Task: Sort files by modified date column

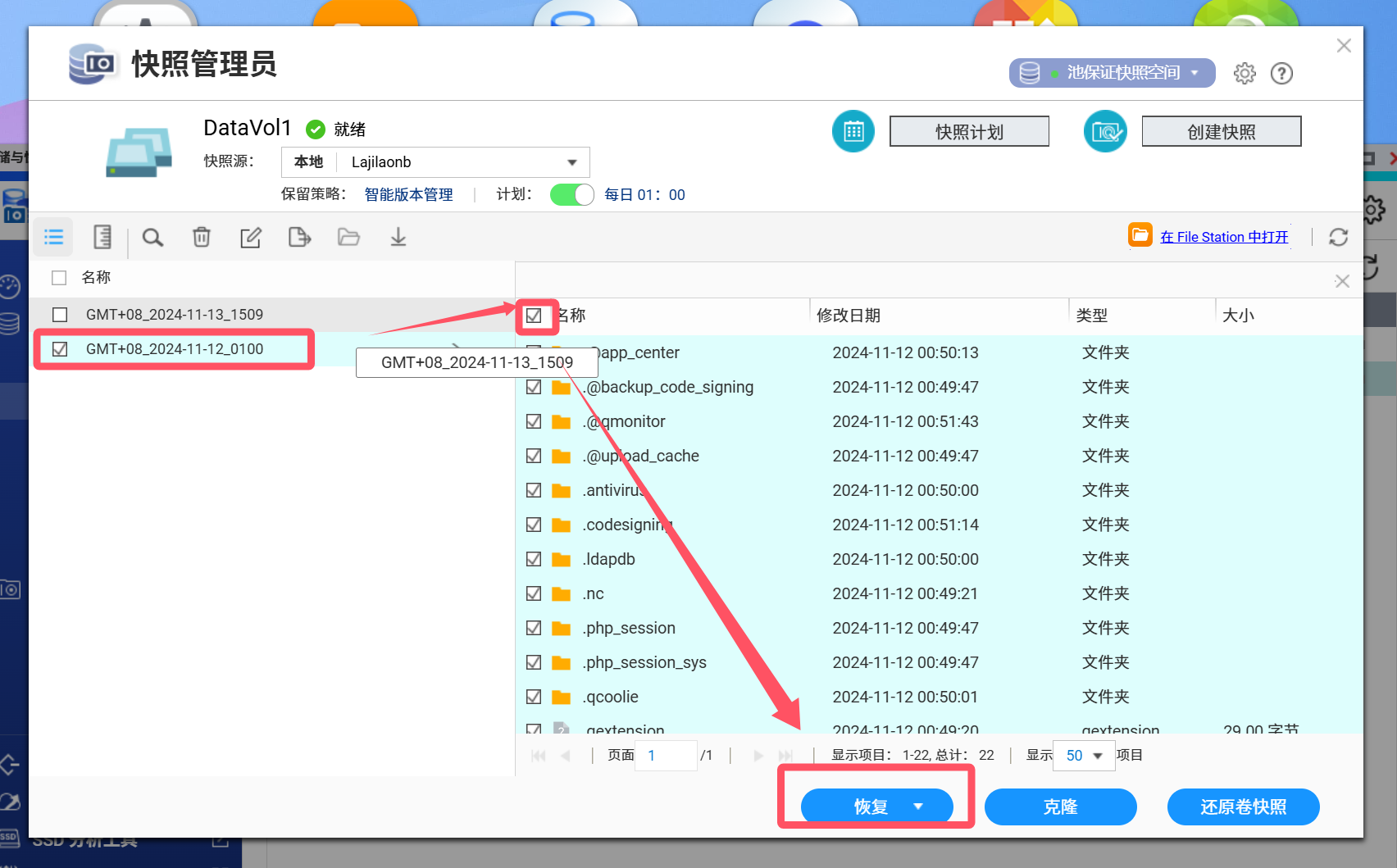Action: pyautogui.click(x=849, y=316)
